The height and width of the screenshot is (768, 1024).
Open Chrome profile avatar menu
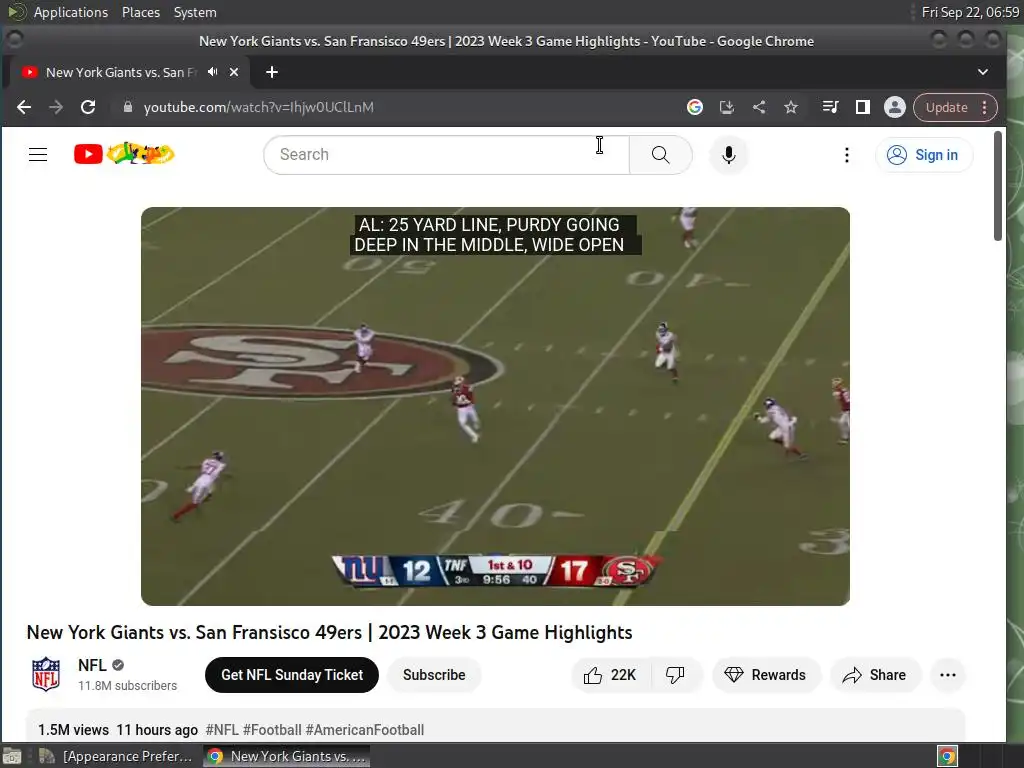point(895,107)
